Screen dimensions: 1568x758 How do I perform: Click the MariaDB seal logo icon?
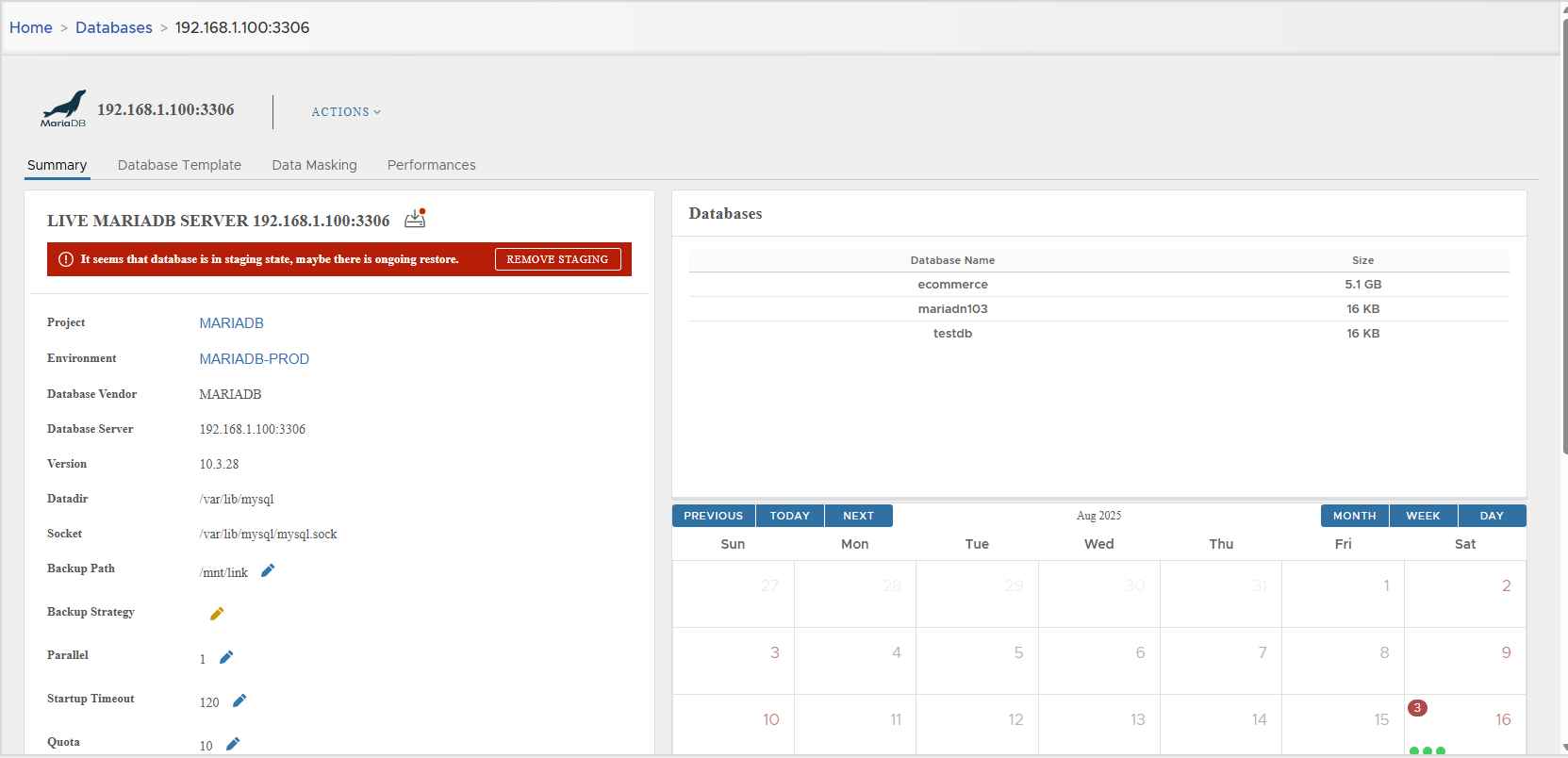click(x=63, y=108)
